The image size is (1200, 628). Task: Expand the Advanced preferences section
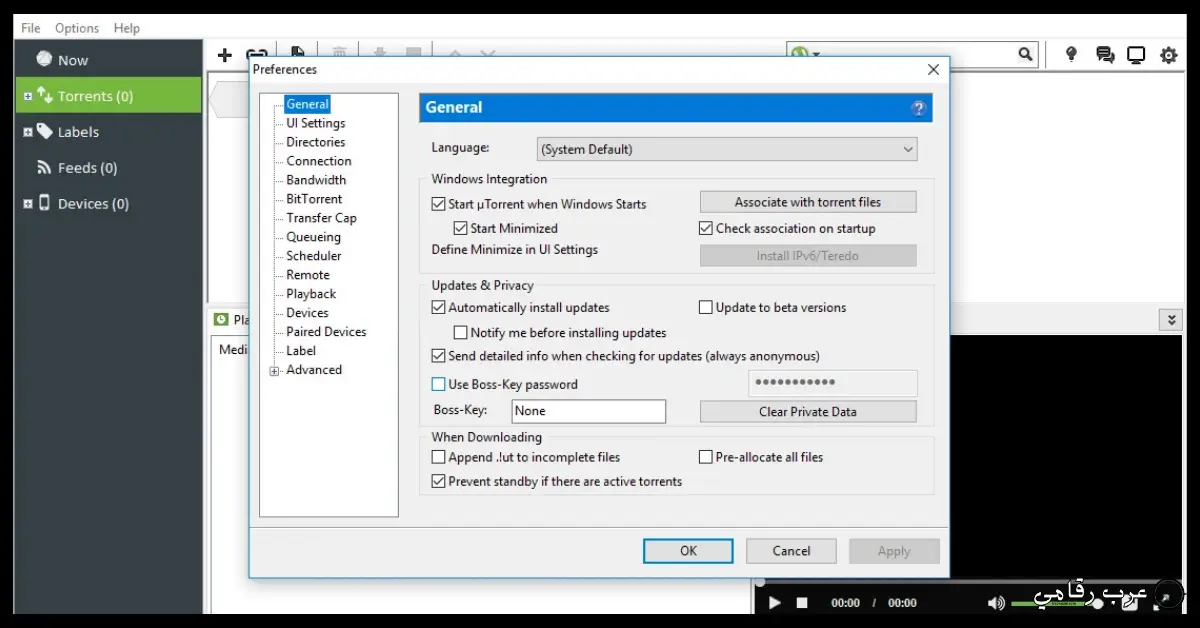[275, 369]
